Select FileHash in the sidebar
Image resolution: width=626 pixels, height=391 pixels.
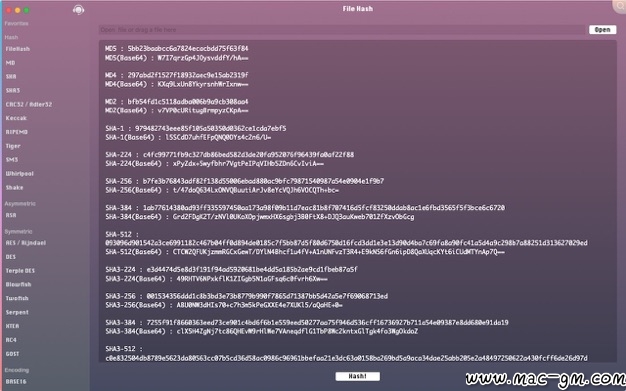pyautogui.click(x=18, y=49)
